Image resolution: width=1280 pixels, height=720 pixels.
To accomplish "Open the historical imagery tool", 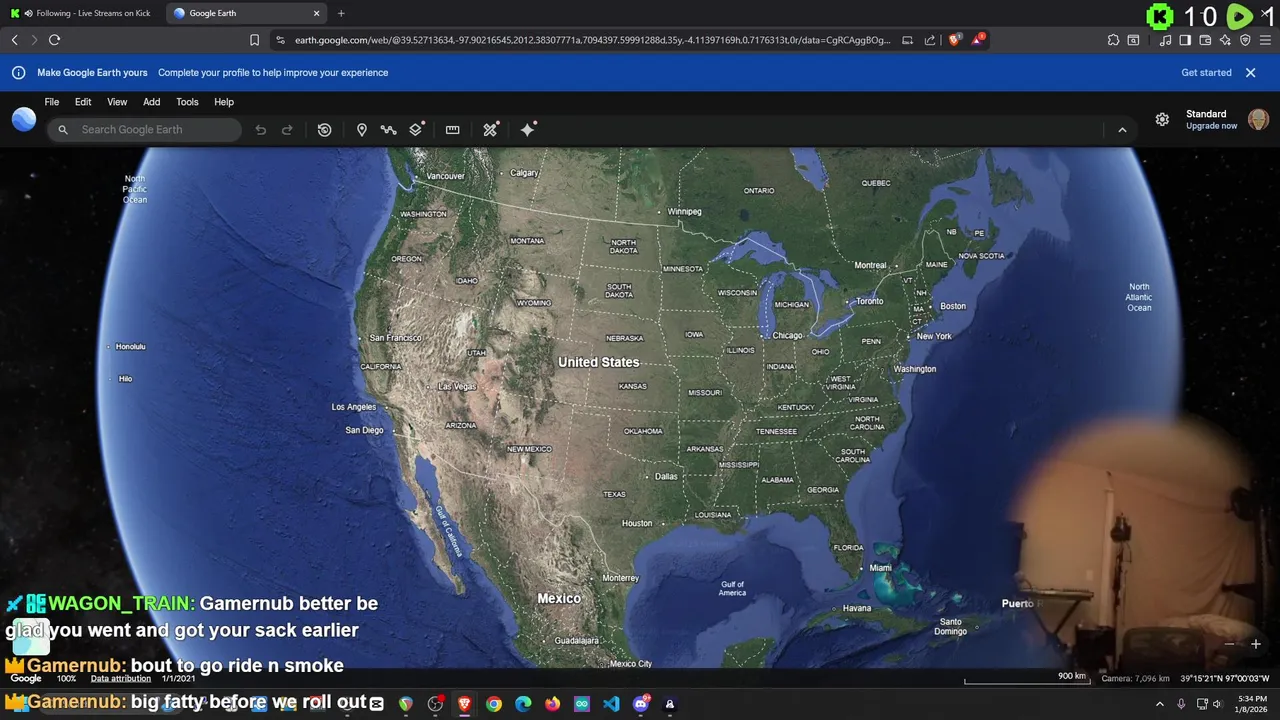I will tap(324, 130).
